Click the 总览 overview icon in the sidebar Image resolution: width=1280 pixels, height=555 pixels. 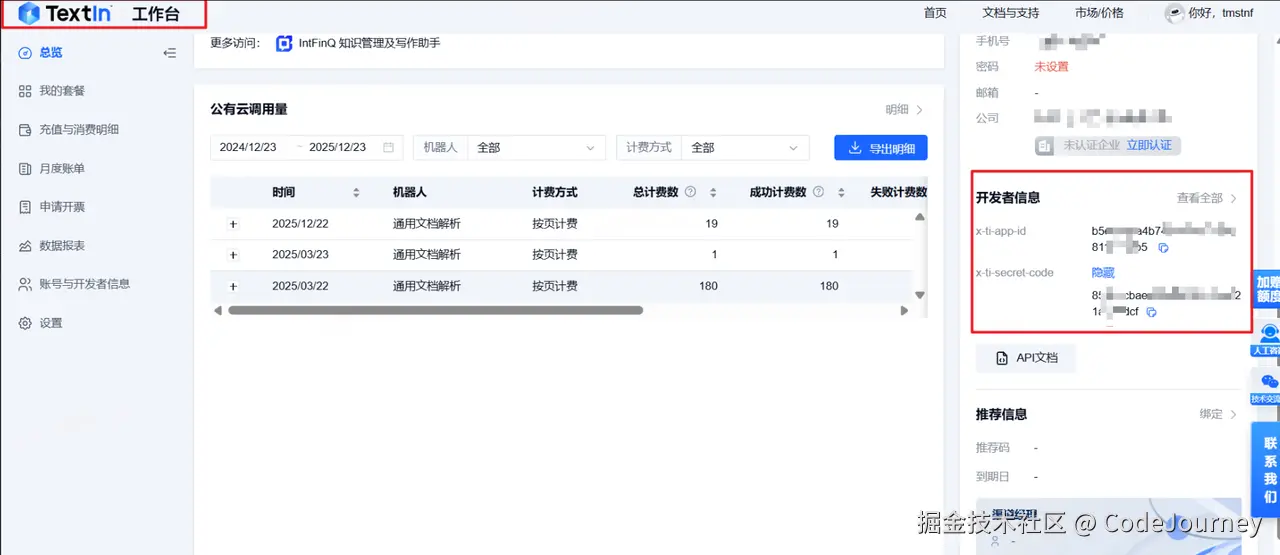pos(26,53)
